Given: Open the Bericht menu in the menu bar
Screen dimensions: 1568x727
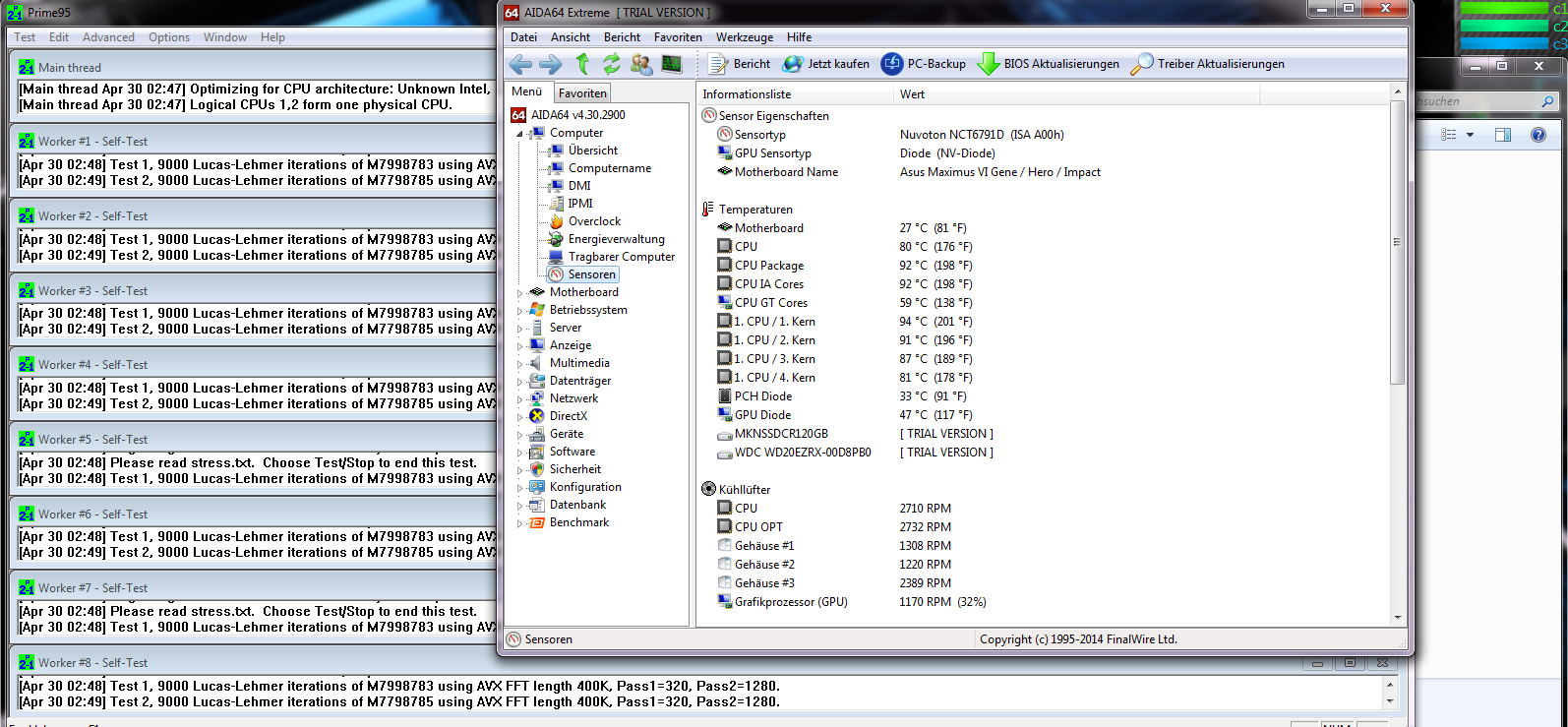Looking at the screenshot, I should [622, 37].
